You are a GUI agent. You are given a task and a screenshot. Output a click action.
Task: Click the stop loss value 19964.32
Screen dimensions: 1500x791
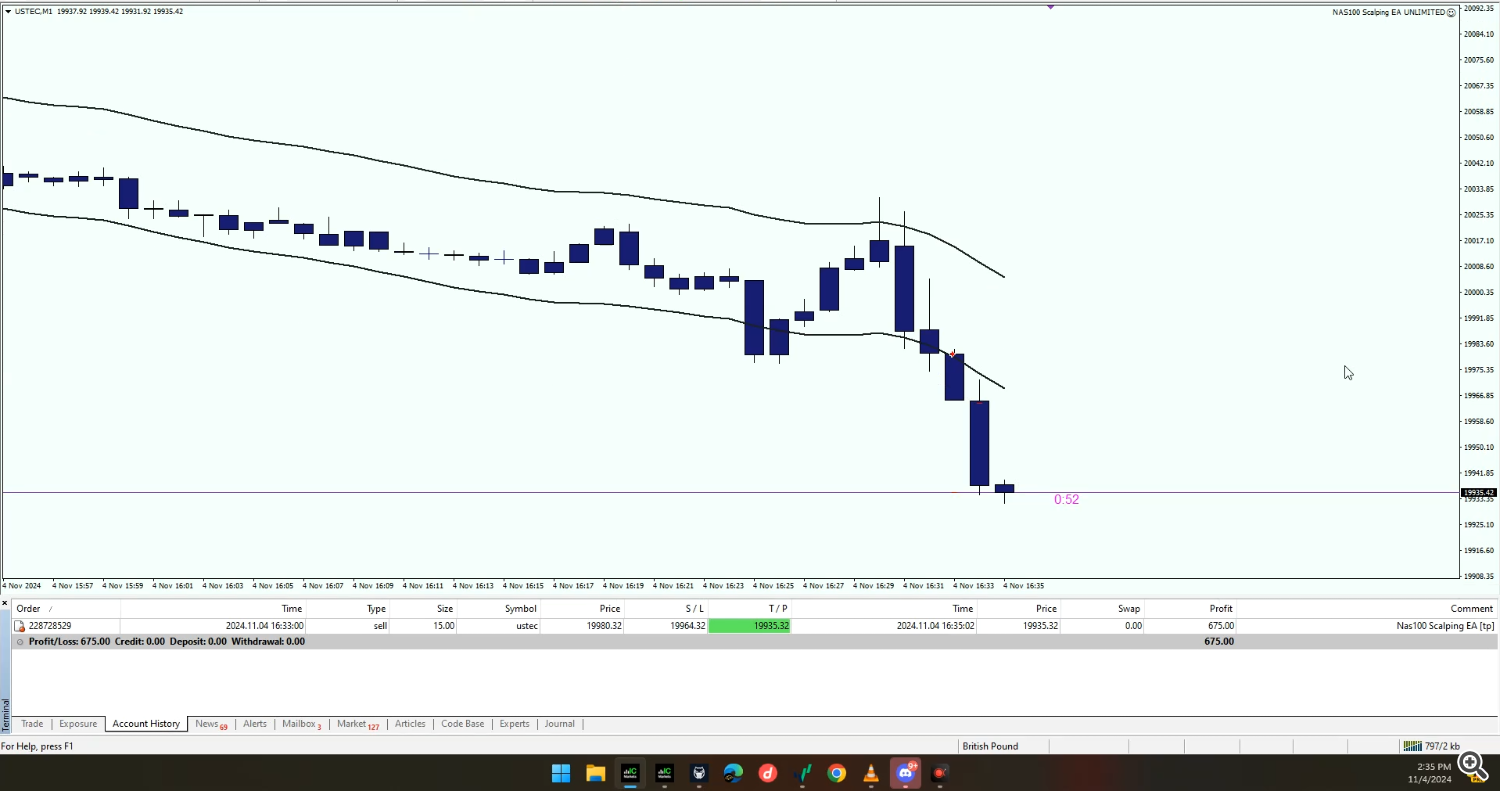point(687,626)
